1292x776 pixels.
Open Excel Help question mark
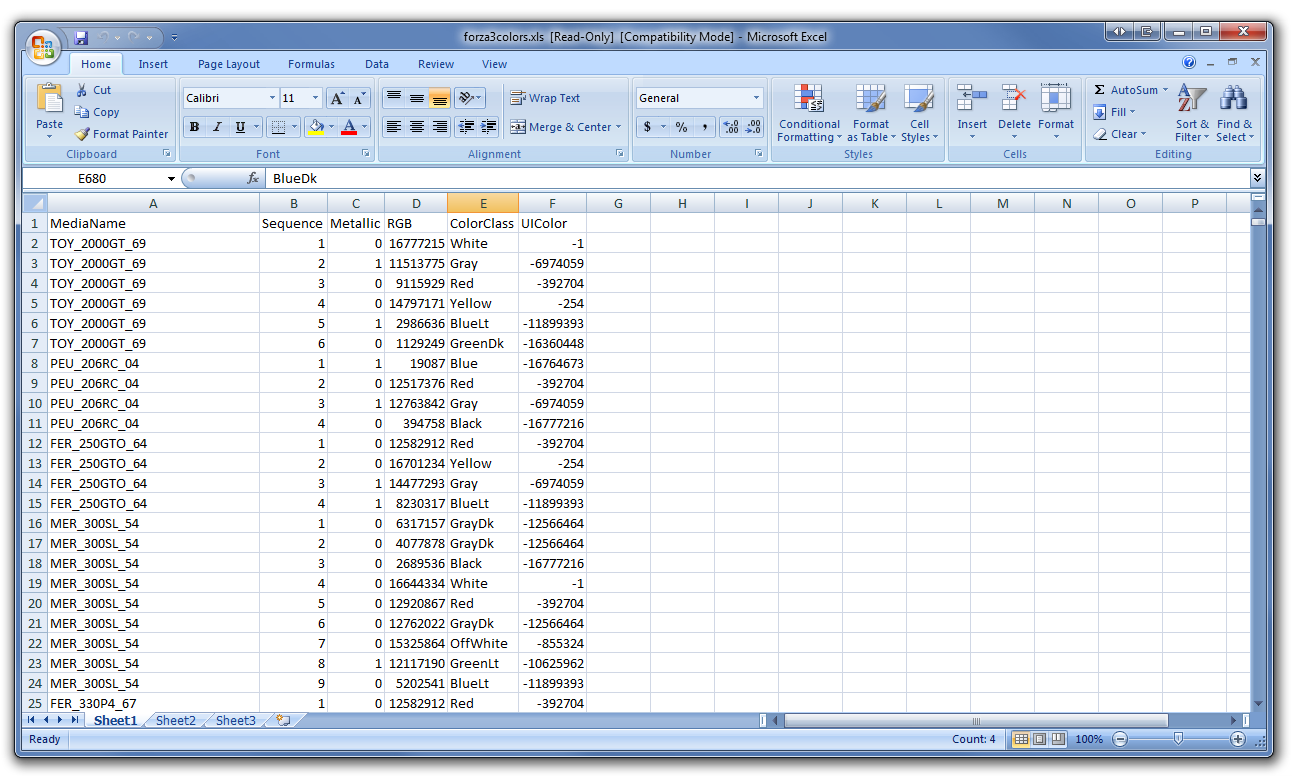[x=1189, y=62]
